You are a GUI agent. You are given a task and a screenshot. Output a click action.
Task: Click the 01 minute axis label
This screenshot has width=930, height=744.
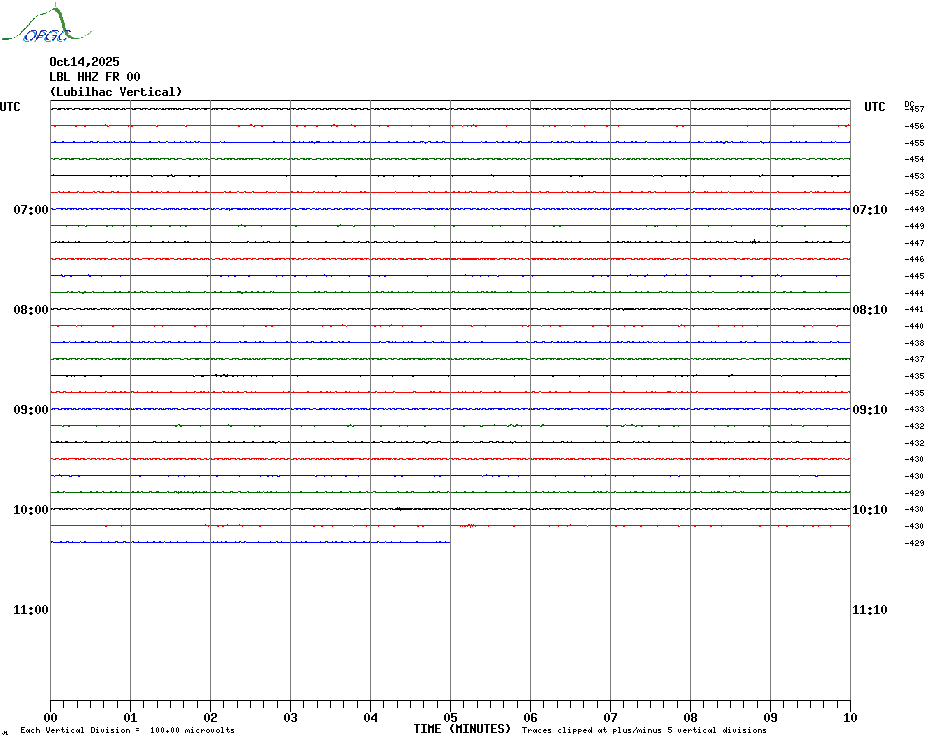pos(130,718)
